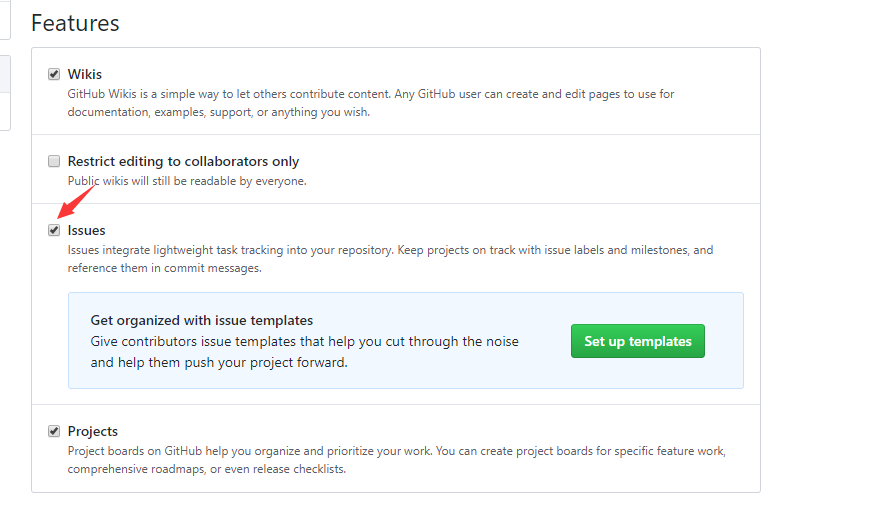Click the Issues label text
The width and height of the screenshot is (885, 528).
click(86, 230)
